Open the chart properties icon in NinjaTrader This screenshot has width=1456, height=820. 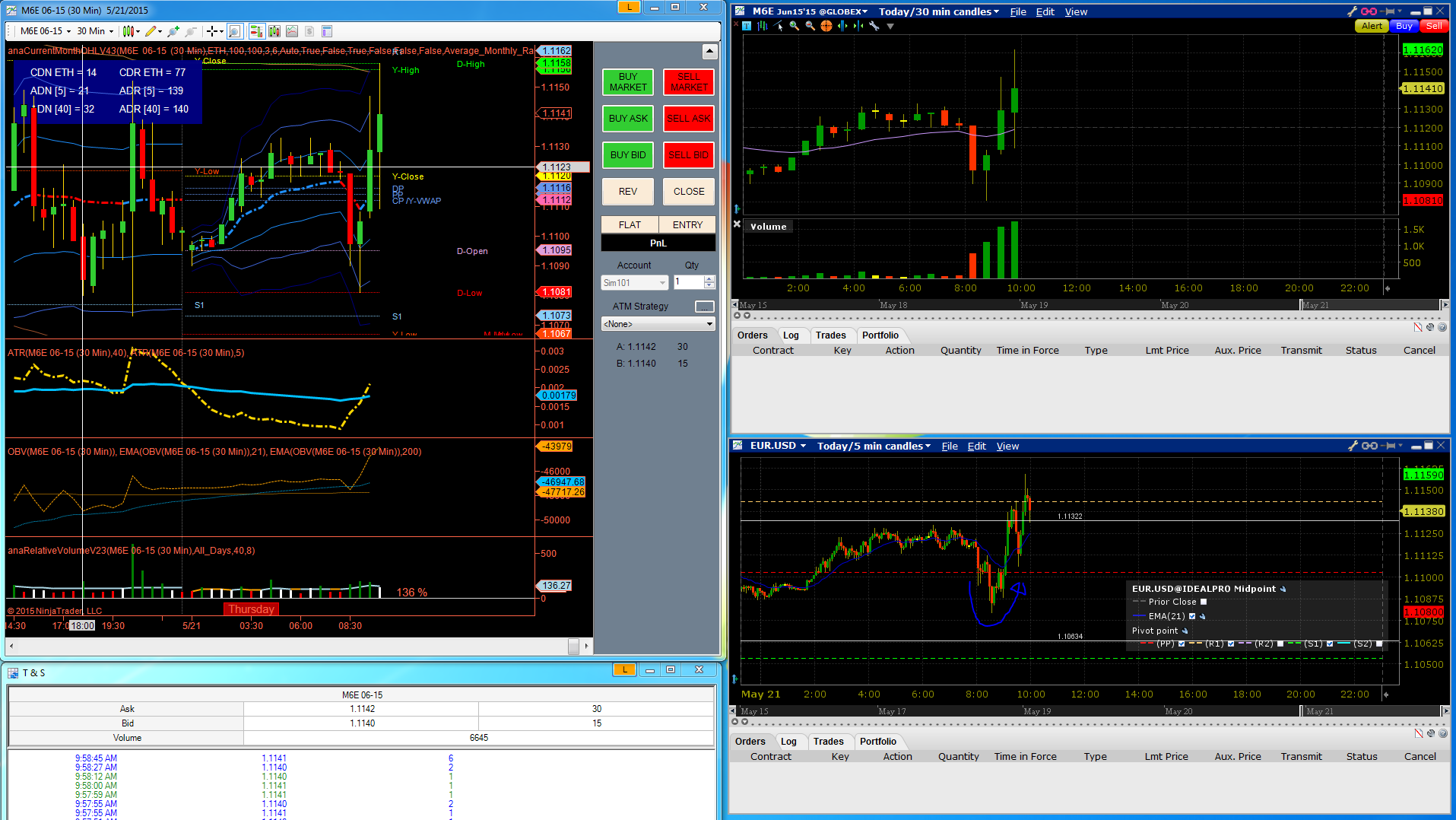(x=327, y=31)
